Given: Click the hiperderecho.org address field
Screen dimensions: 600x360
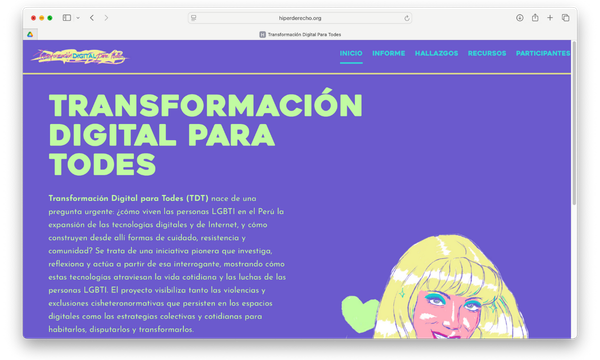Looking at the screenshot, I should click(x=300, y=18).
